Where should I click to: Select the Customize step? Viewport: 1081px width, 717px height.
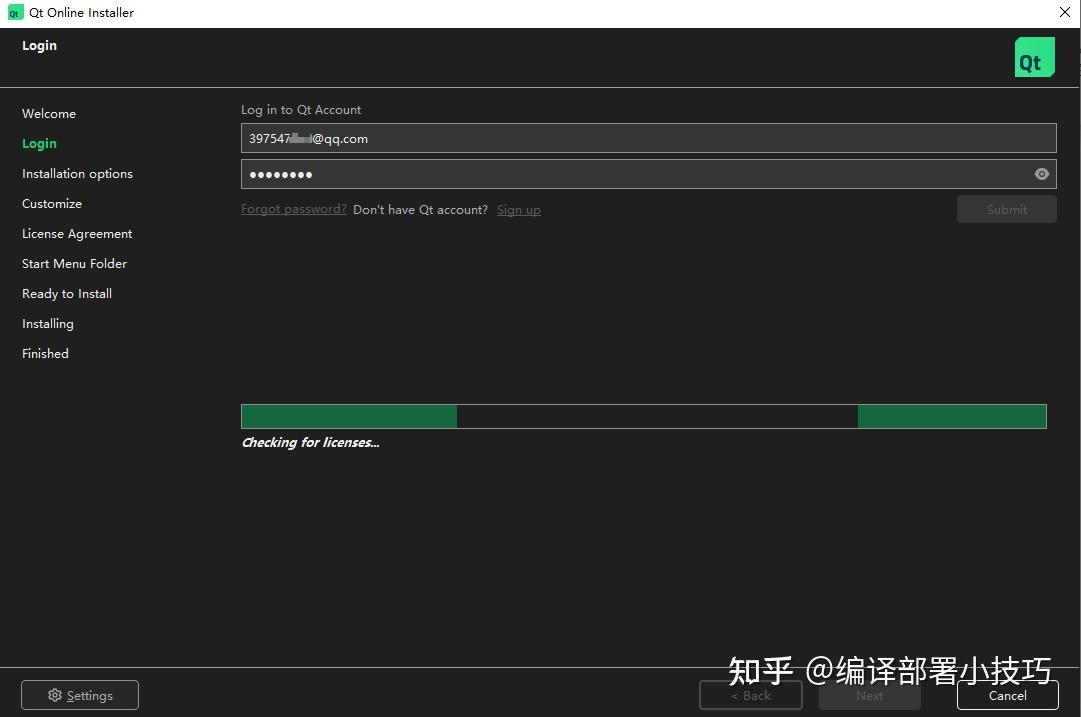(x=51, y=203)
